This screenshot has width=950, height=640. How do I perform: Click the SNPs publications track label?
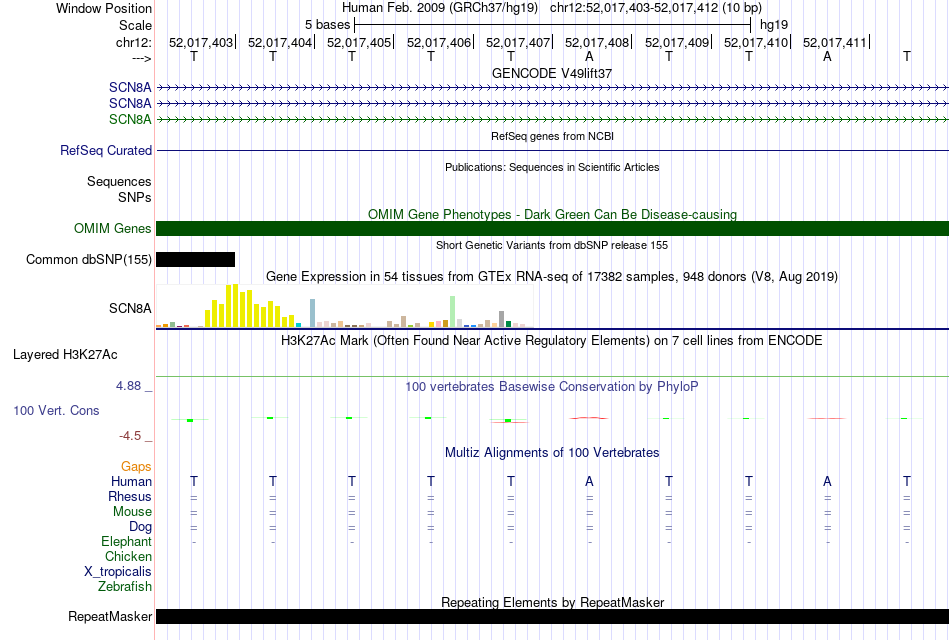[135, 197]
